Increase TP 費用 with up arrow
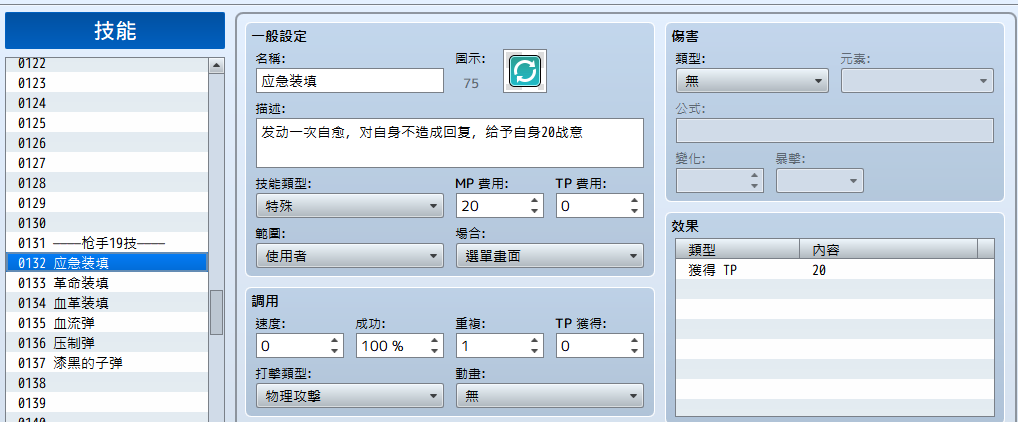This screenshot has width=1018, height=422. pyautogui.click(x=634, y=200)
